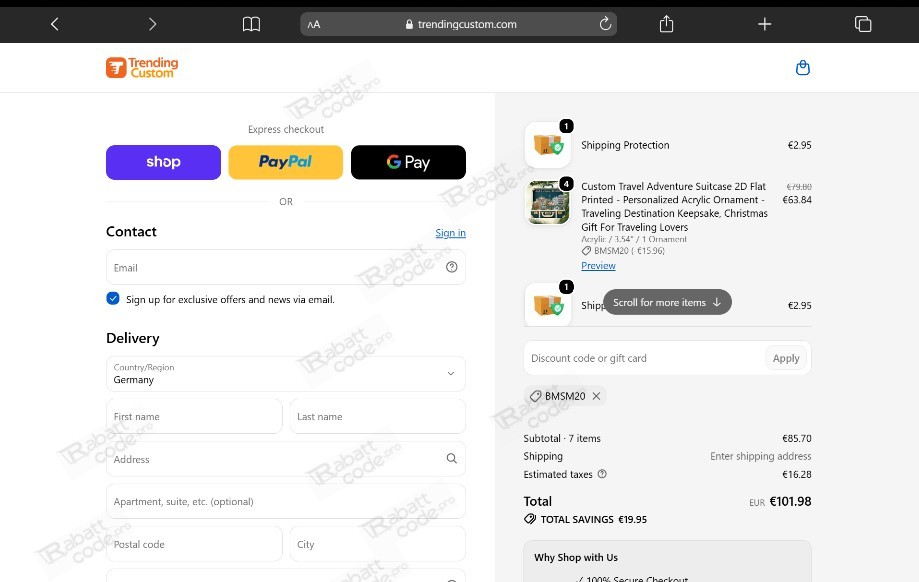Open the Preview link for the ornament
Screen dimensions: 919x582
tap(598, 266)
